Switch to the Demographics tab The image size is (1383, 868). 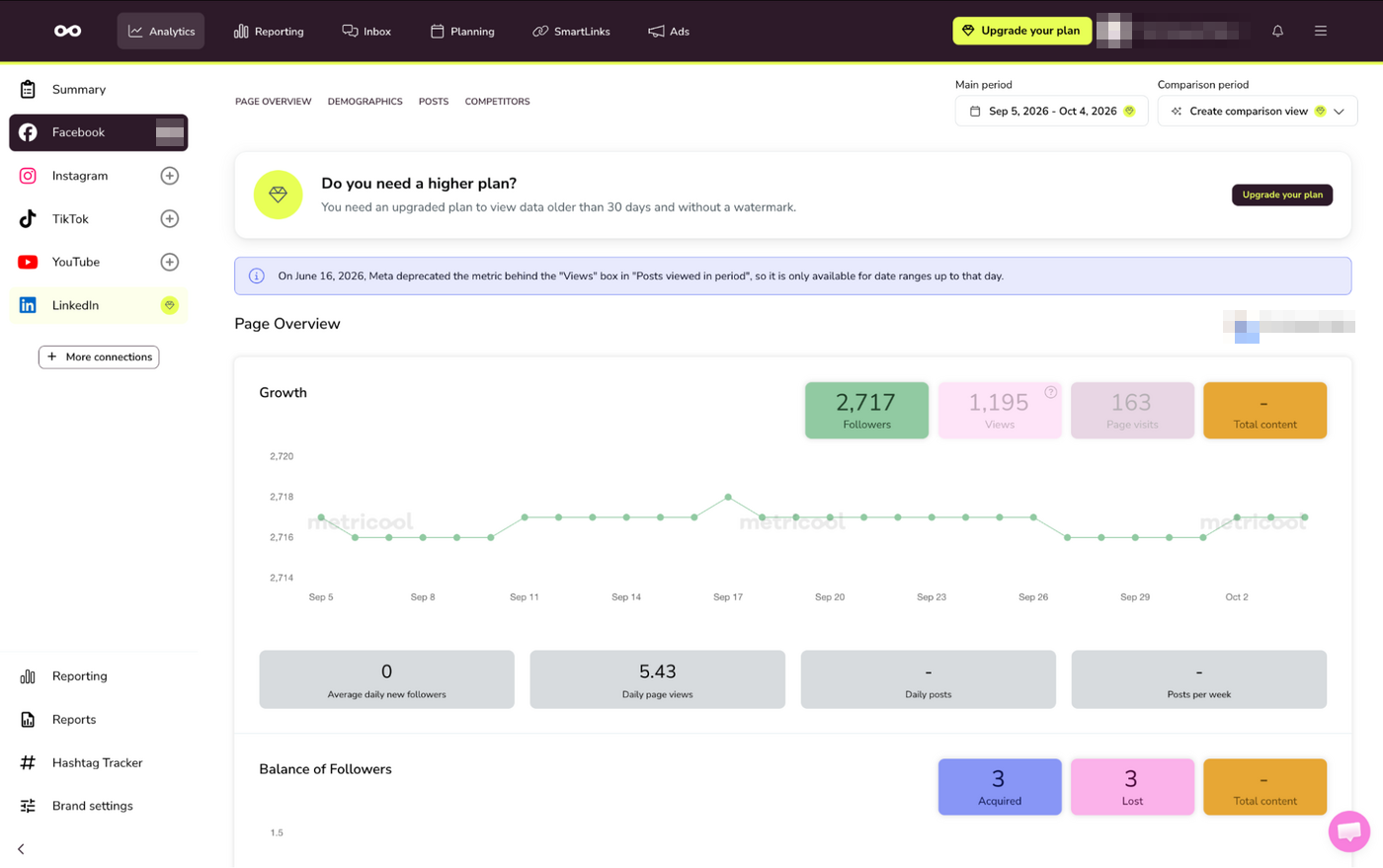tap(366, 102)
